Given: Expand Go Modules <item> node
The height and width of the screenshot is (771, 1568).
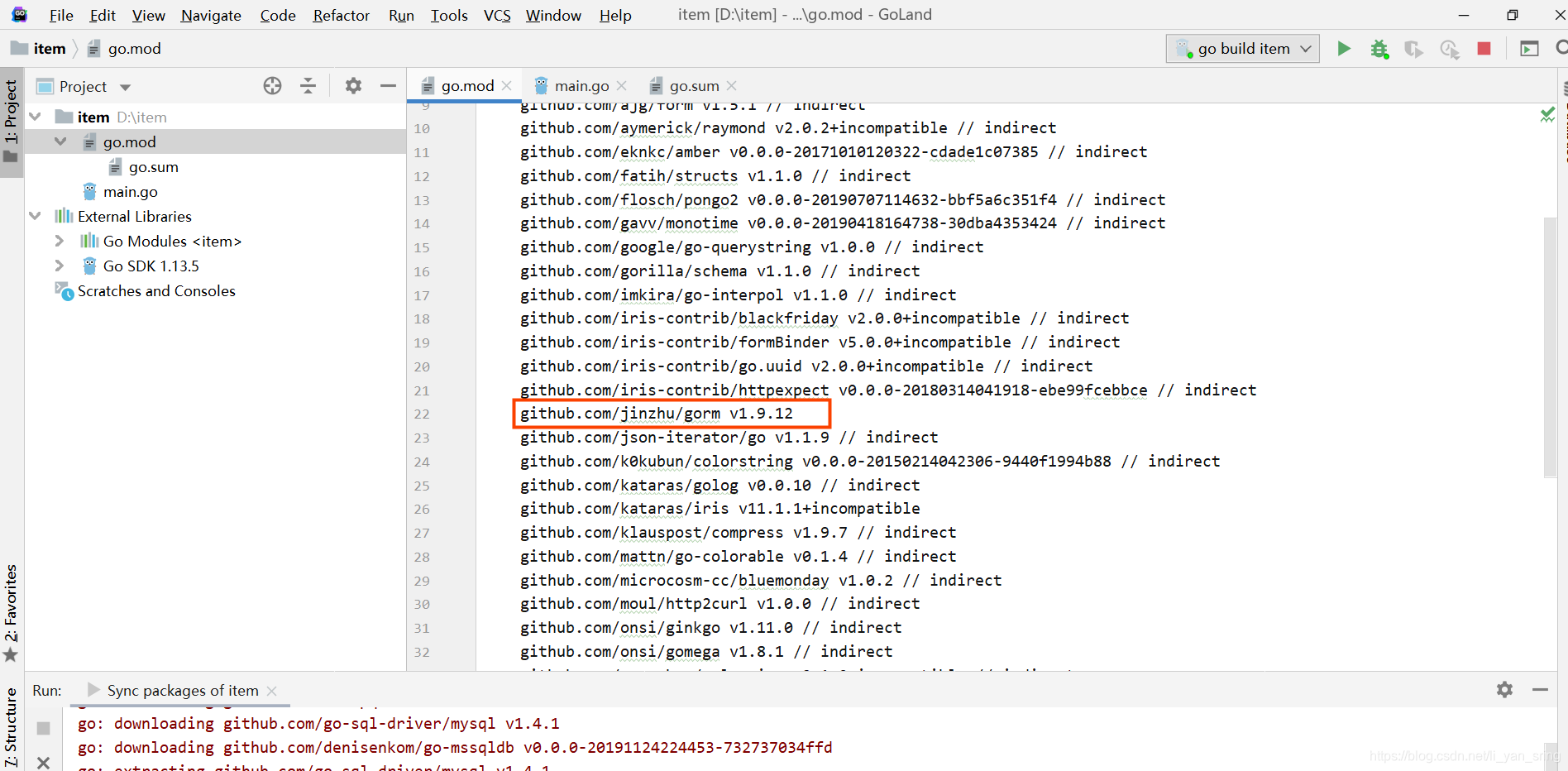Looking at the screenshot, I should pyautogui.click(x=60, y=241).
